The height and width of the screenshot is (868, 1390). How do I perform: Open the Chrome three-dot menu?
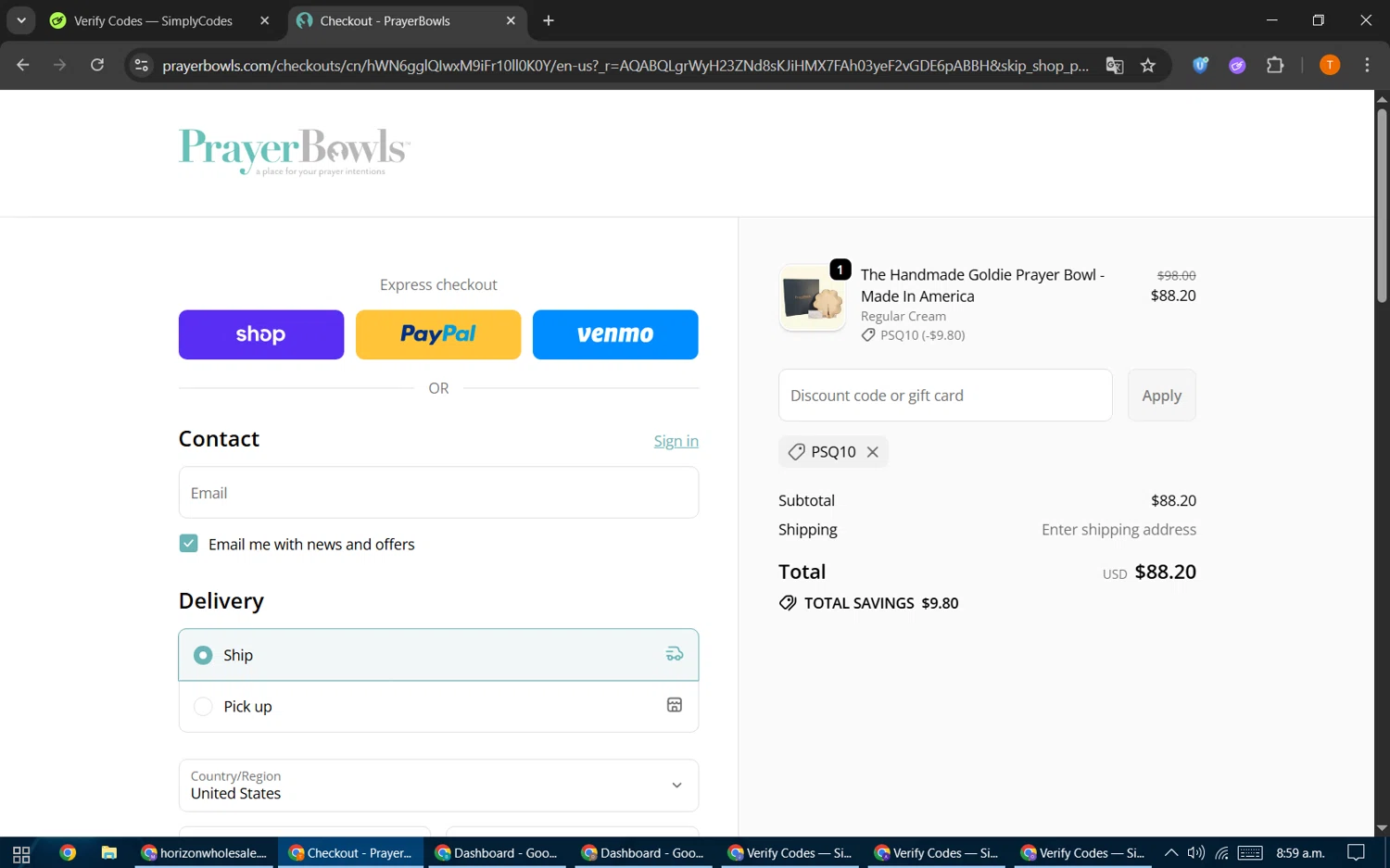tap(1367, 65)
